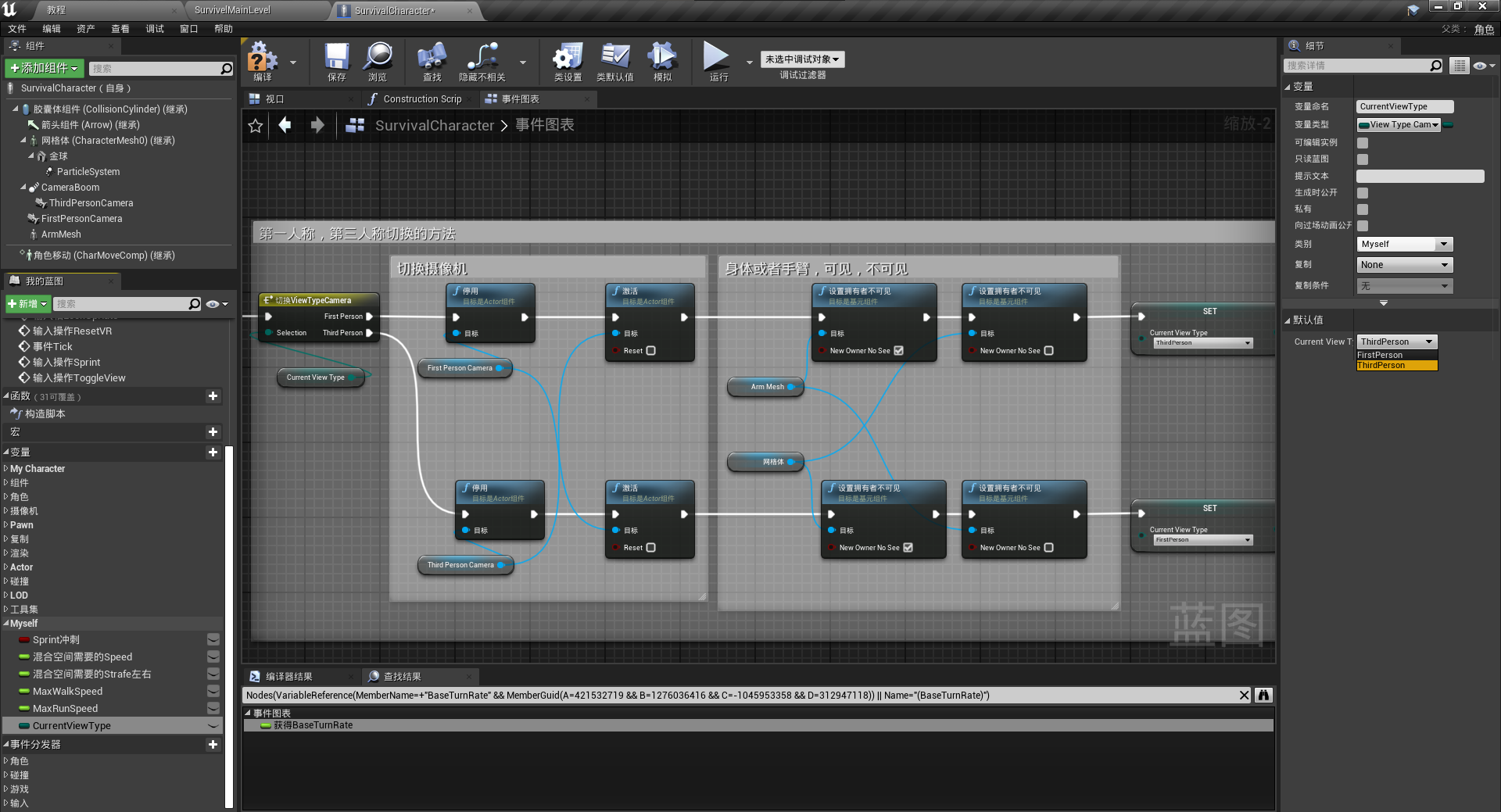Open Class Settings (类设置)
The width and height of the screenshot is (1501, 812).
click(568, 61)
